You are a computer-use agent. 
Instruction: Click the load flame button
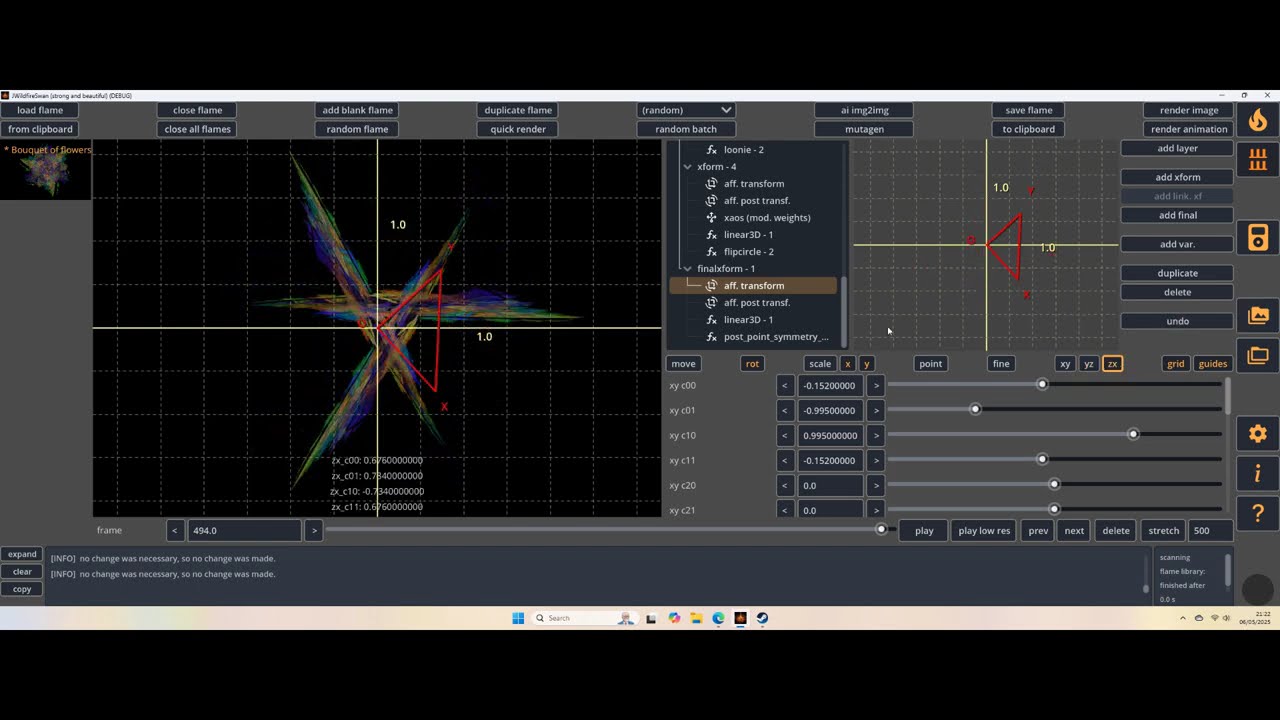tap(40, 110)
